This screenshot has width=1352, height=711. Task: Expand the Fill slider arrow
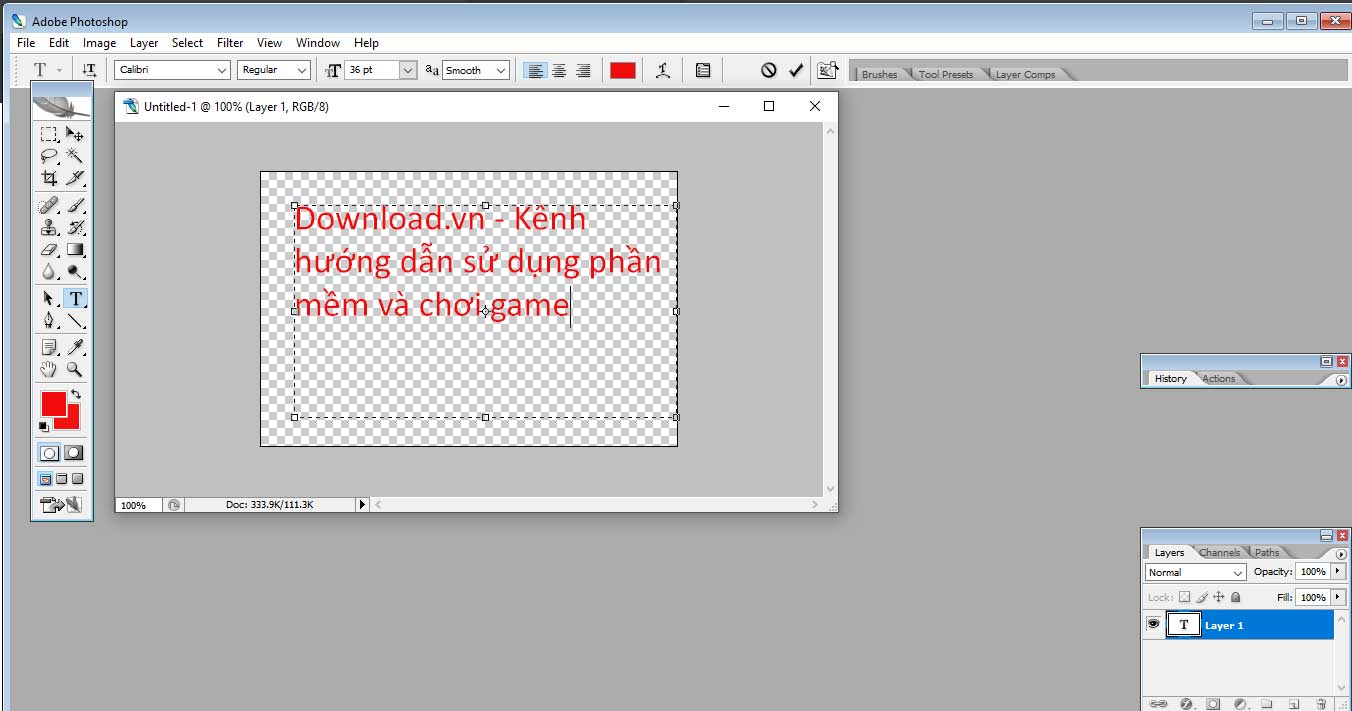coord(1338,597)
